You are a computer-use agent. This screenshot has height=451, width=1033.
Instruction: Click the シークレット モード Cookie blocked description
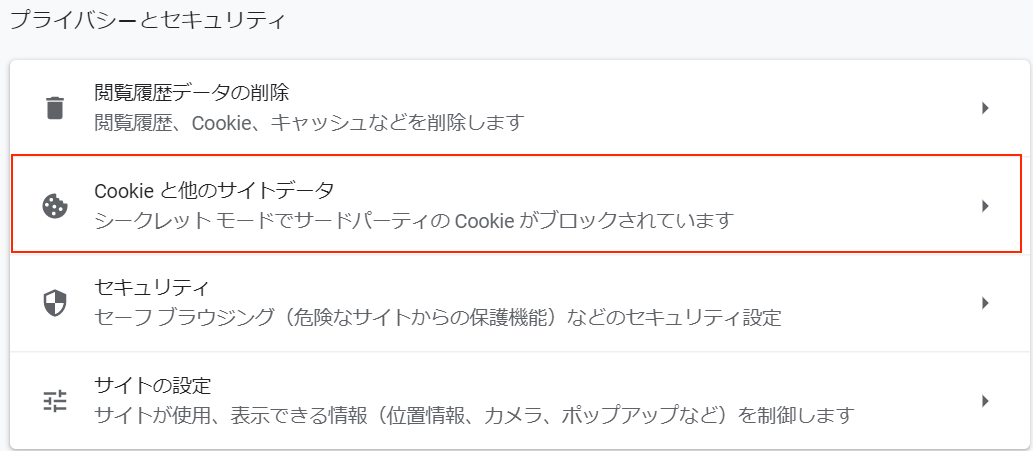point(414,221)
